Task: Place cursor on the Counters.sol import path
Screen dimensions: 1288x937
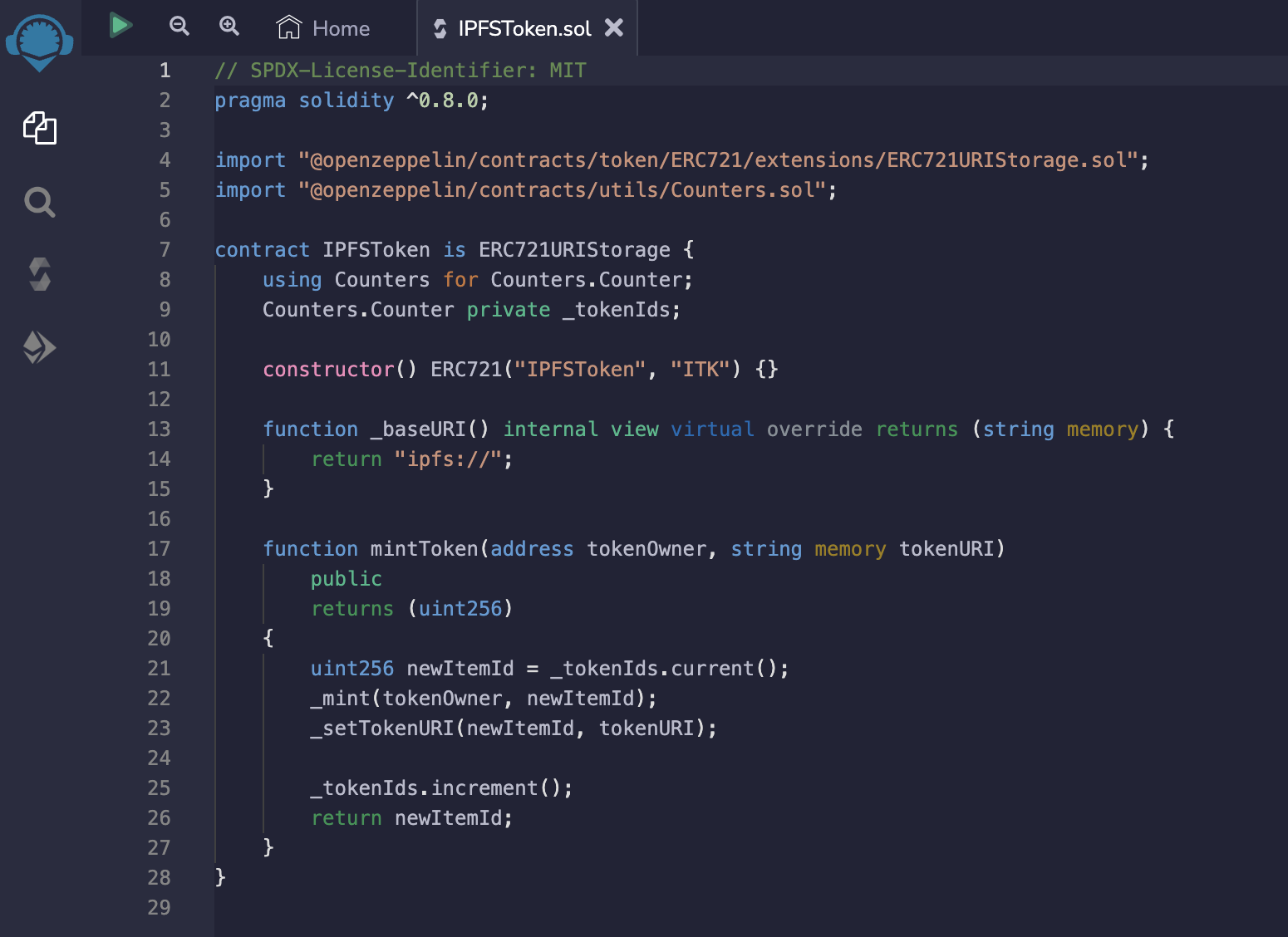Action: 567,190
